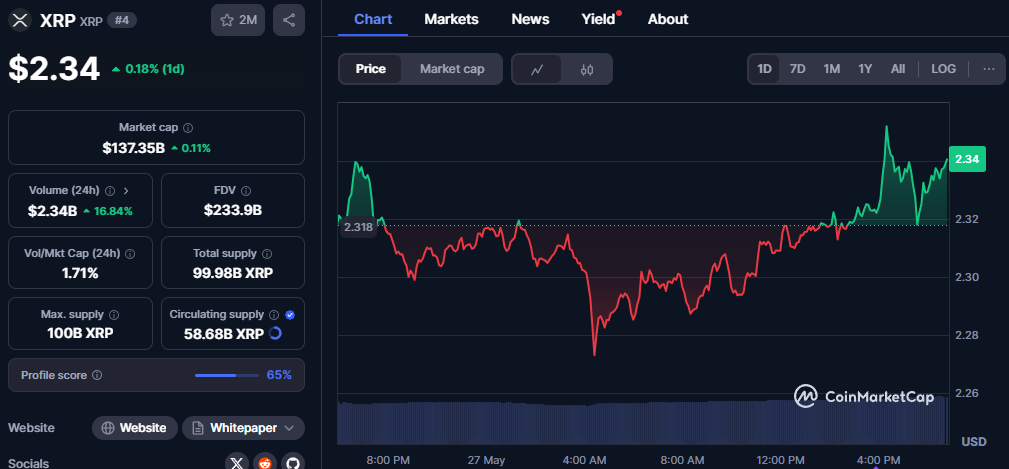This screenshot has width=1009, height=469.
Task: Click the 27 May date axis label
Action: click(486, 461)
